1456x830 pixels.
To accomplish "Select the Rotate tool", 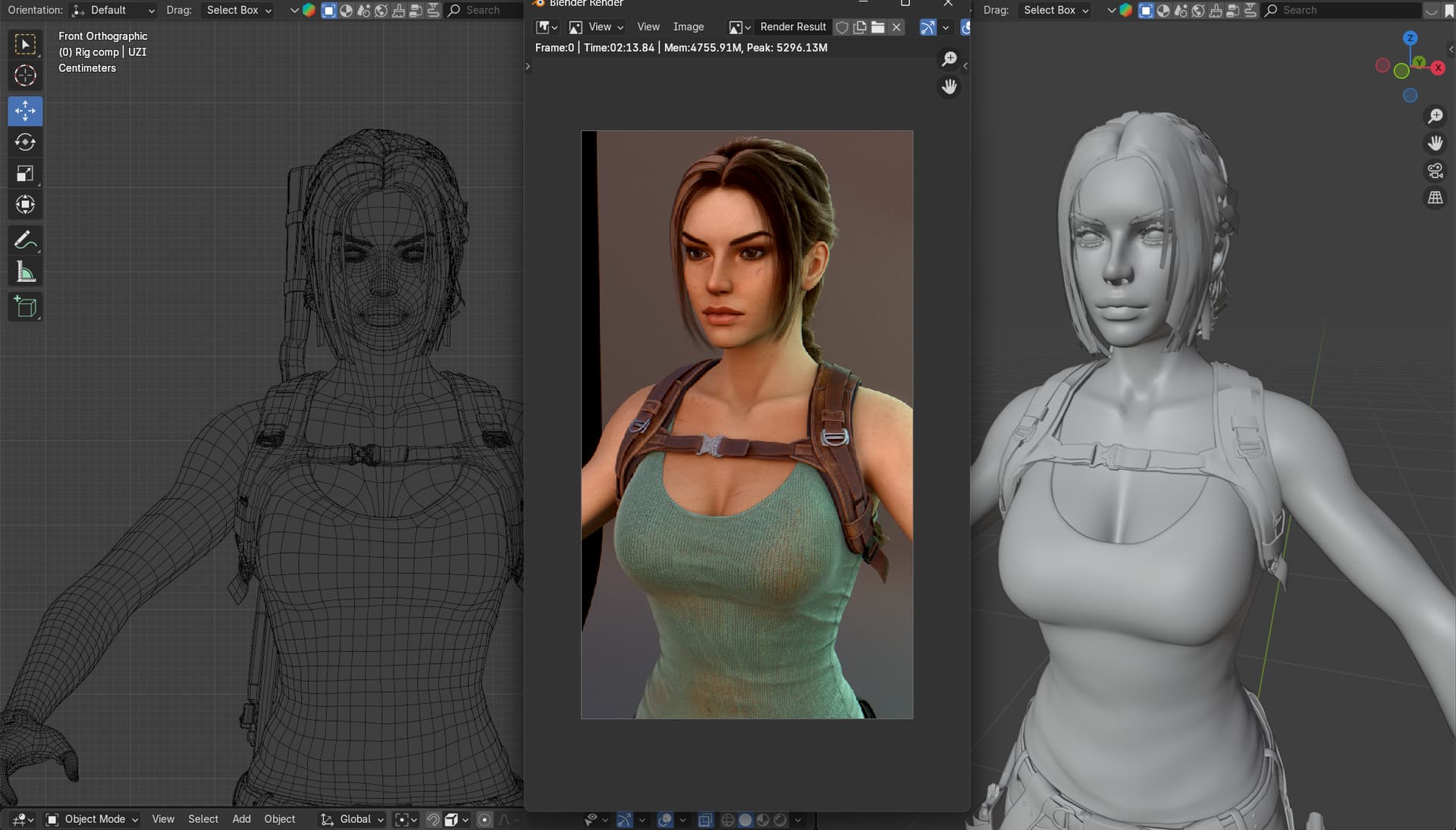I will (x=25, y=143).
